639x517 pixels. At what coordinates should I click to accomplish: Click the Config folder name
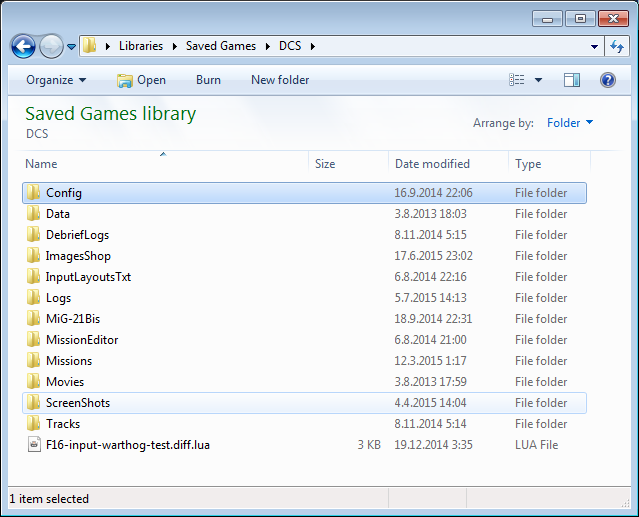coord(64,193)
